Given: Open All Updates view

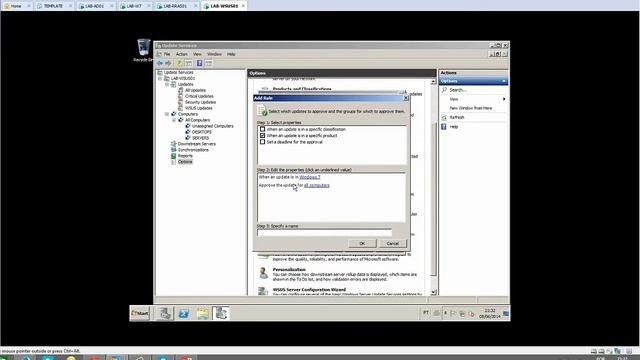Looking at the screenshot, I should (x=195, y=90).
